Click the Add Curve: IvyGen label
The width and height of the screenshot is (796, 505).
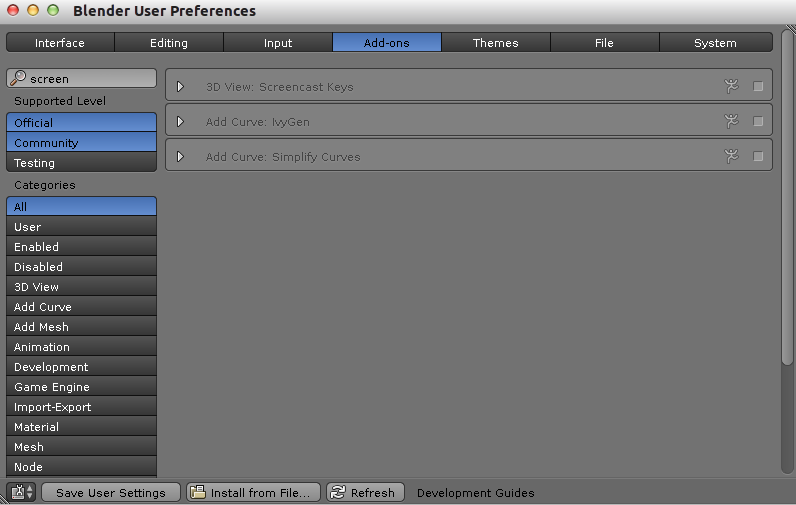(x=257, y=122)
